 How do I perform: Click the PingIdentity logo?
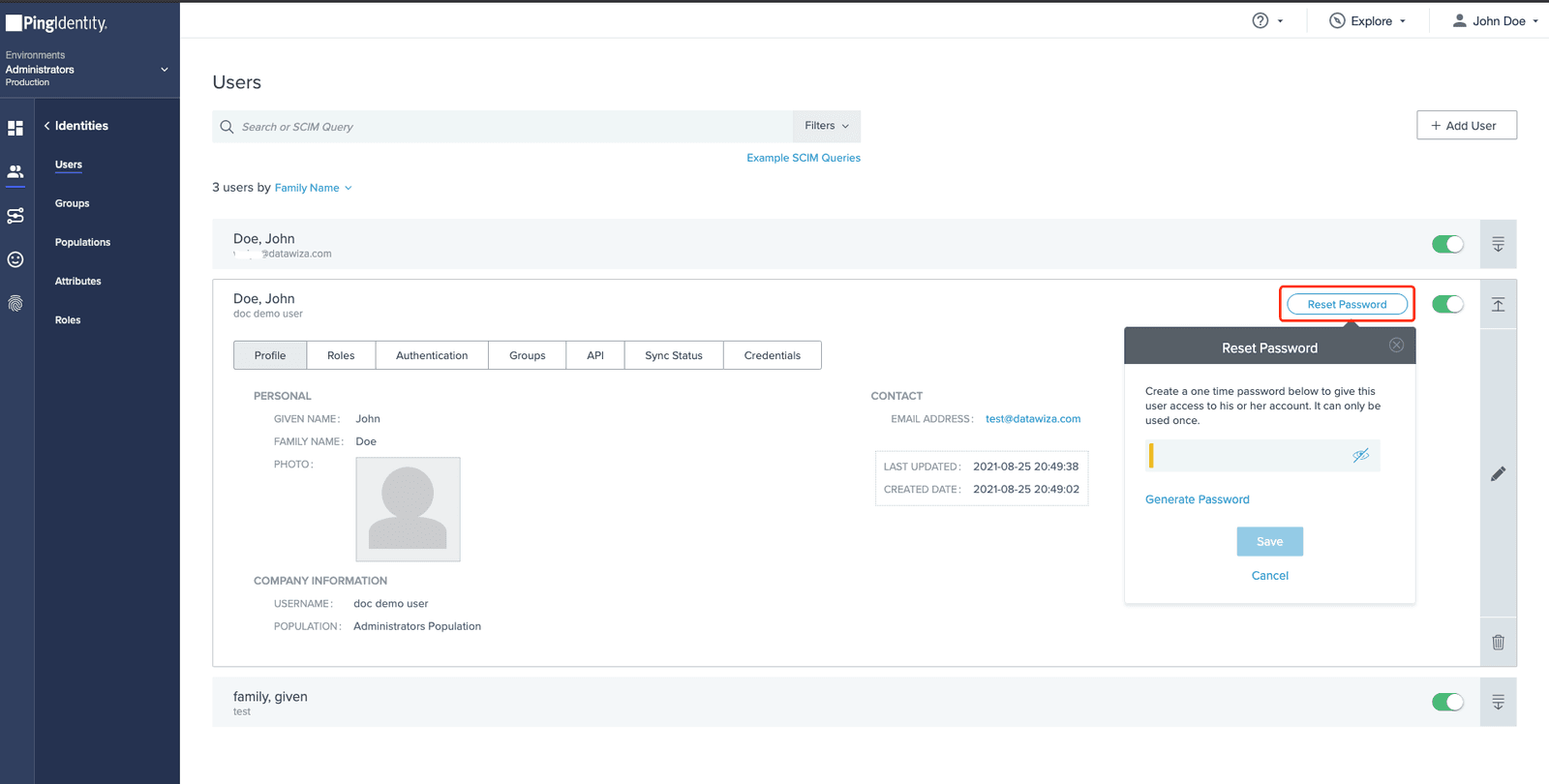tap(57, 22)
